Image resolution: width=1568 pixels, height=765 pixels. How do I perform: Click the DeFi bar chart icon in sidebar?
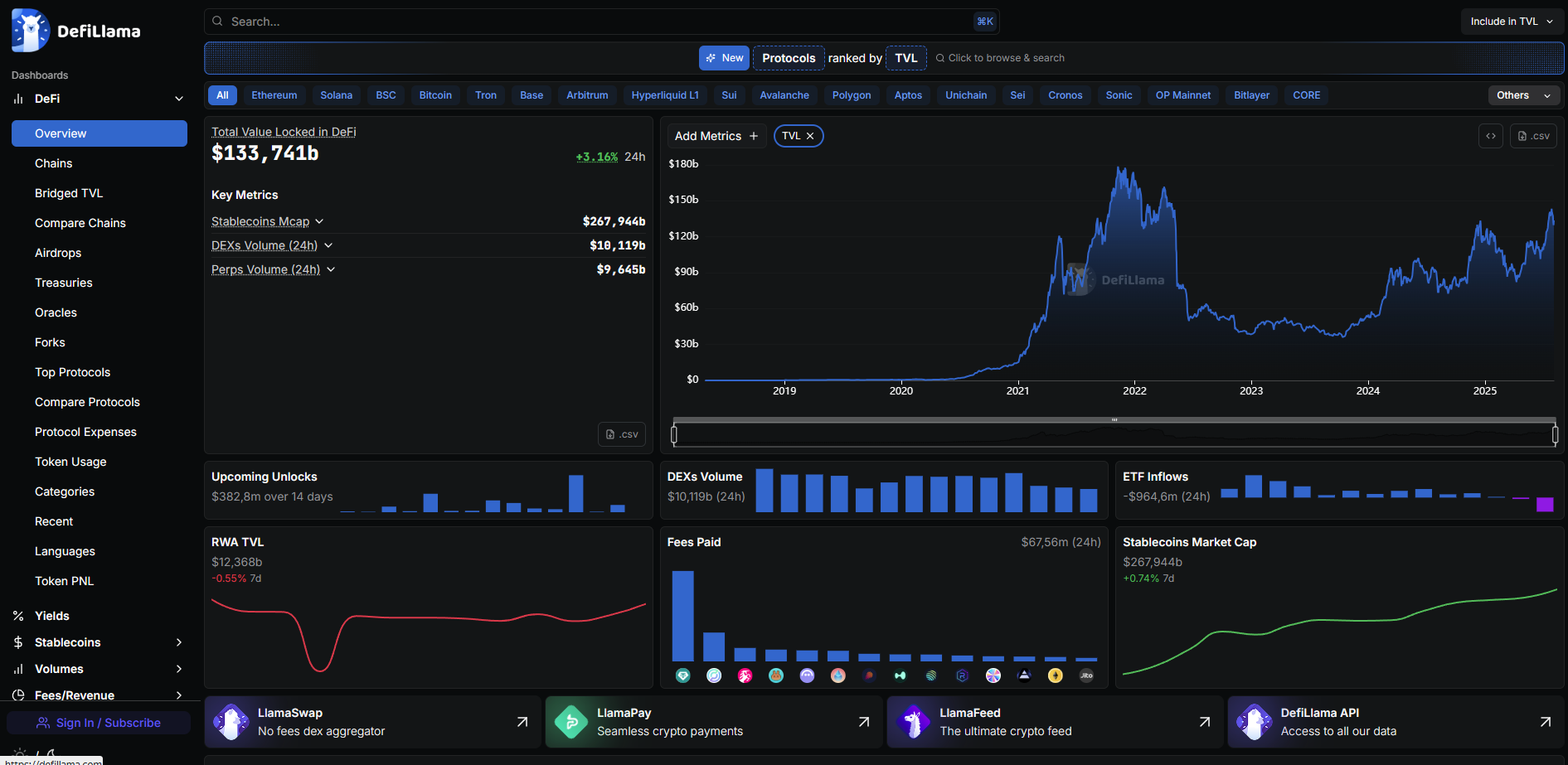[x=18, y=99]
